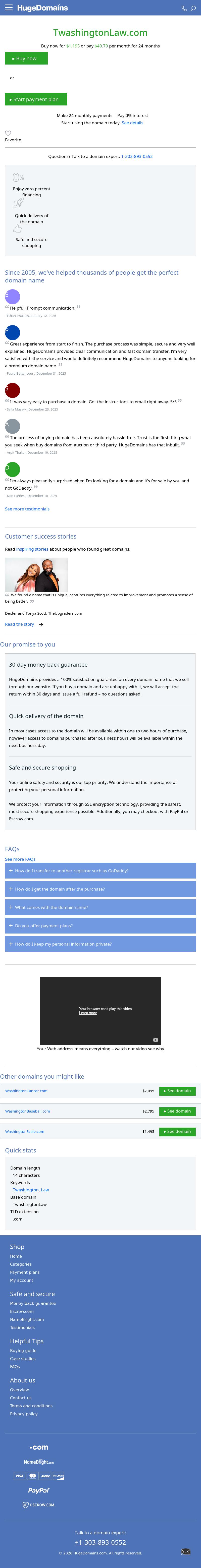
Task: Click the PayPal logo in footer
Action: click(x=38, y=1490)
